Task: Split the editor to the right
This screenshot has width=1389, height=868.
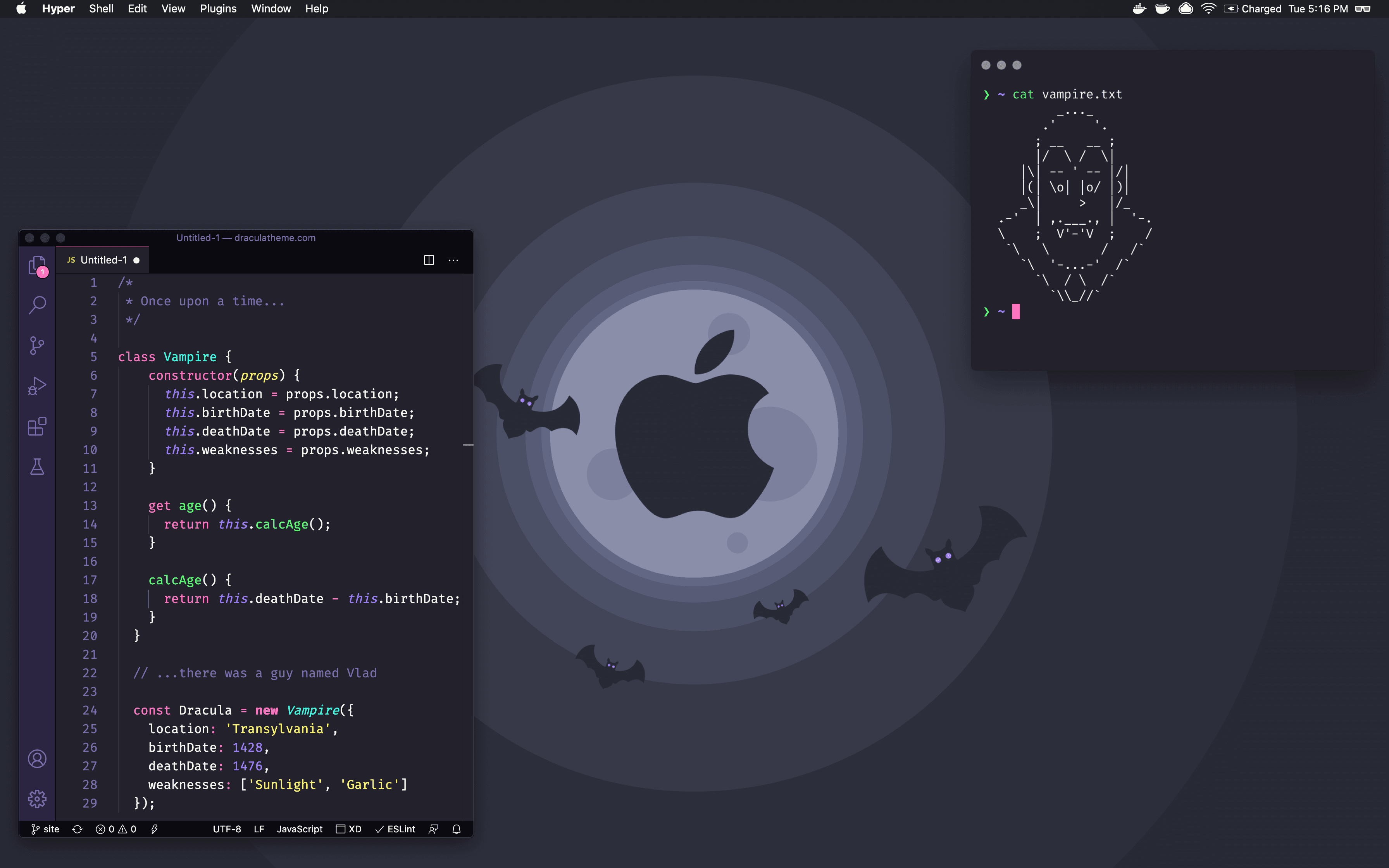Action: pos(429,260)
